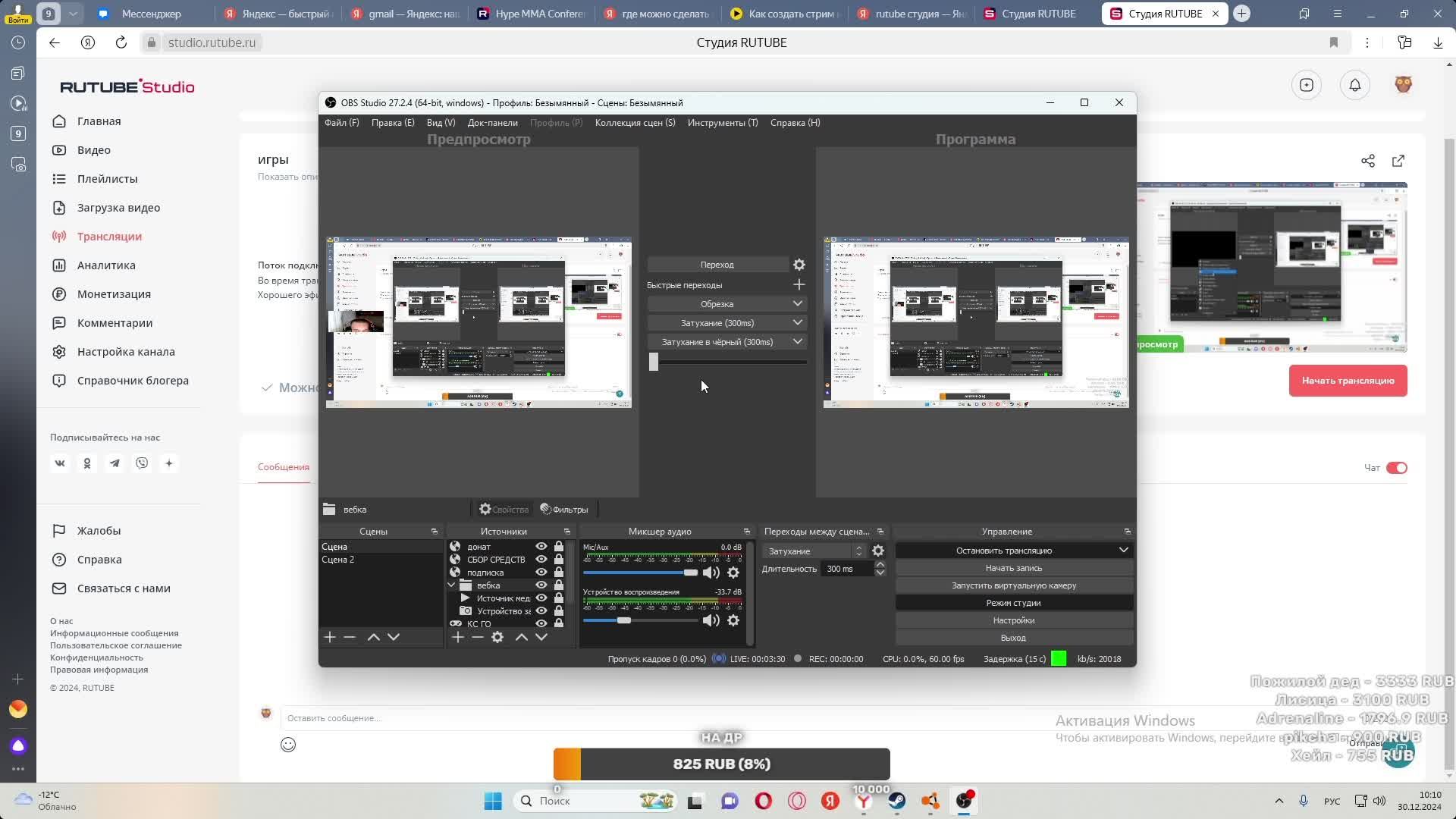Mute the Mic/Aux speaker icon
Viewport: 1456px width, 819px height.
pyautogui.click(x=711, y=573)
